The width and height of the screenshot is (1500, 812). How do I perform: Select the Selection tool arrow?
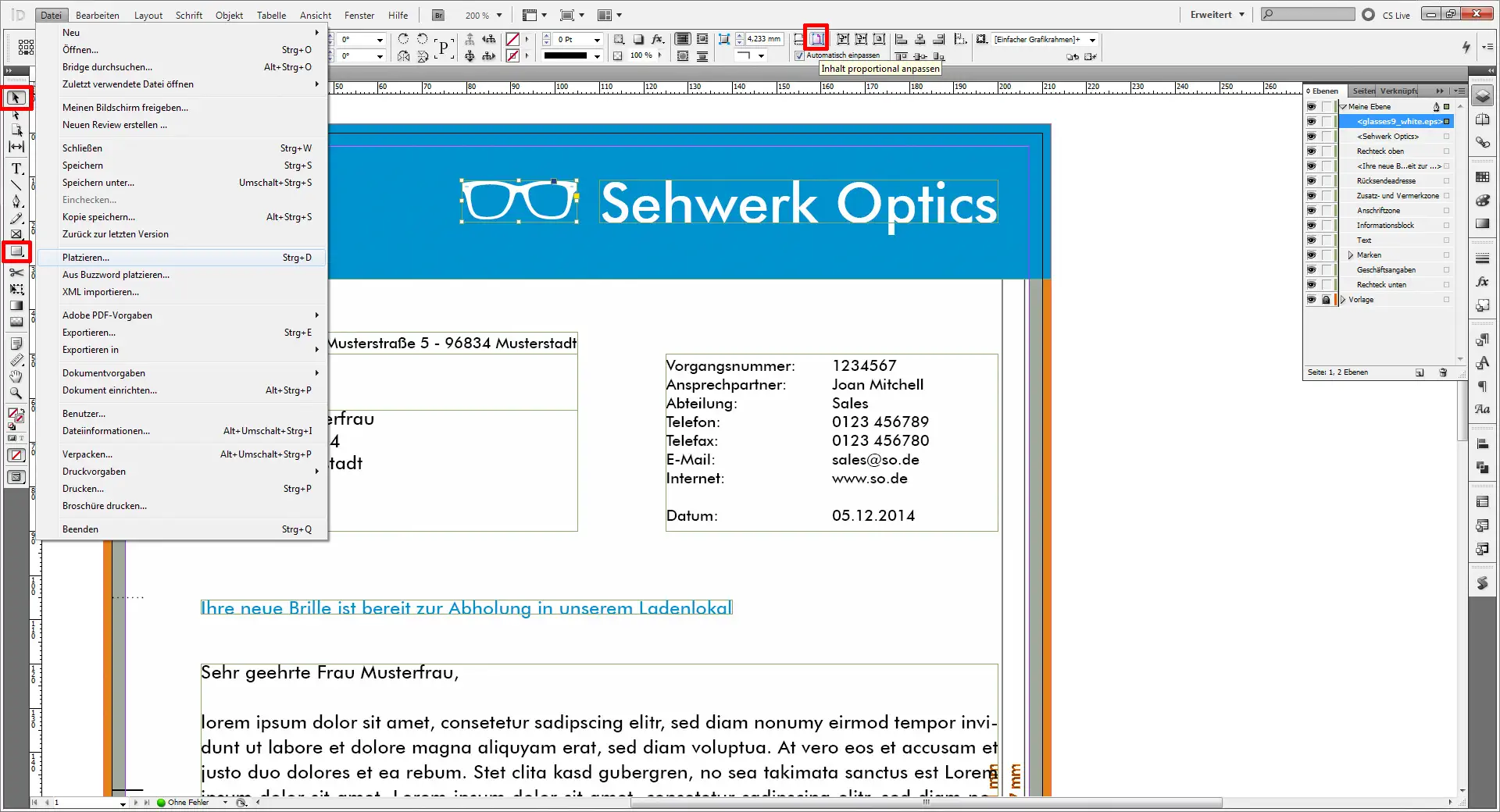tap(16, 98)
